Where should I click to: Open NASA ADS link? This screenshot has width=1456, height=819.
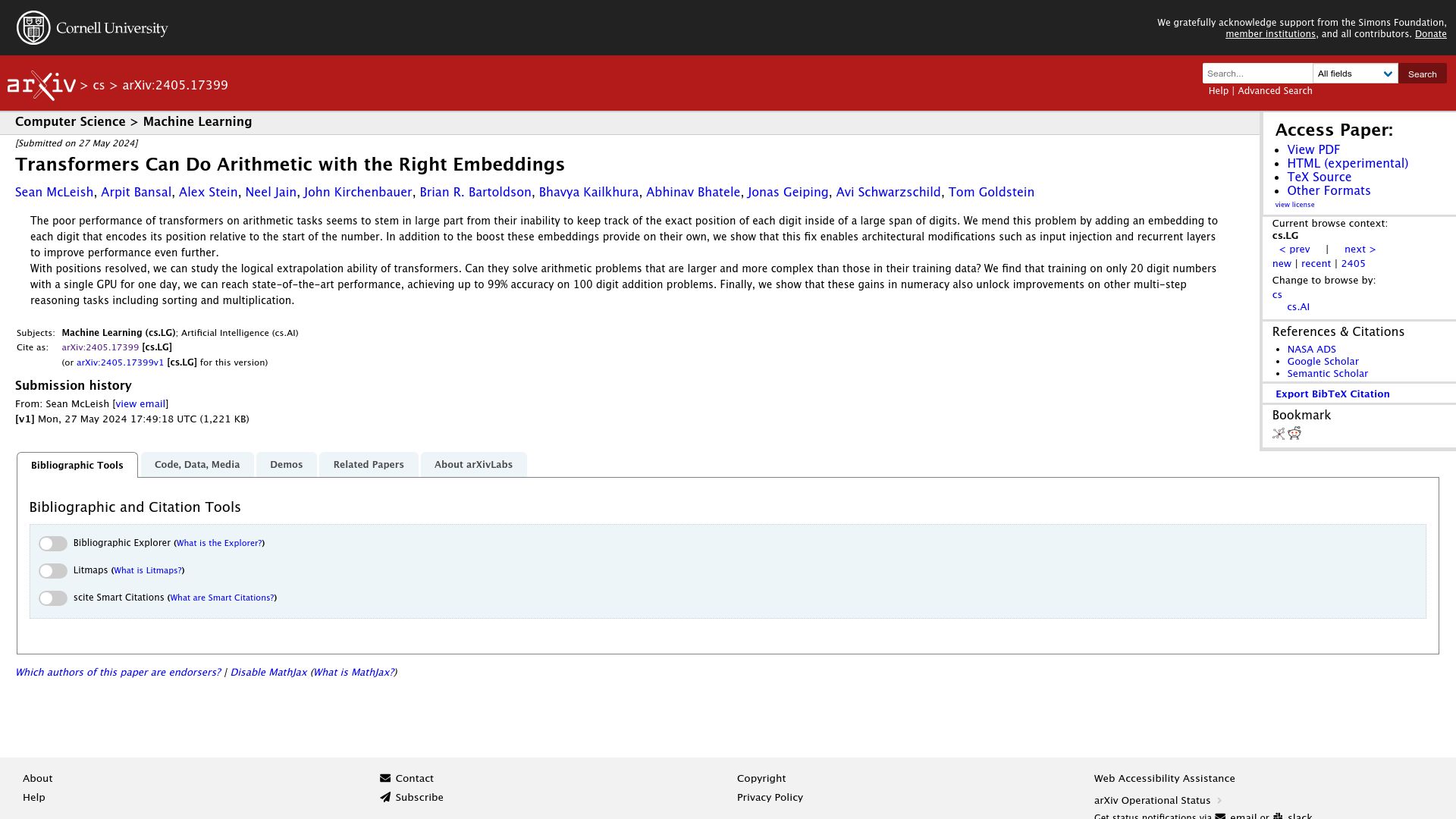click(x=1311, y=350)
